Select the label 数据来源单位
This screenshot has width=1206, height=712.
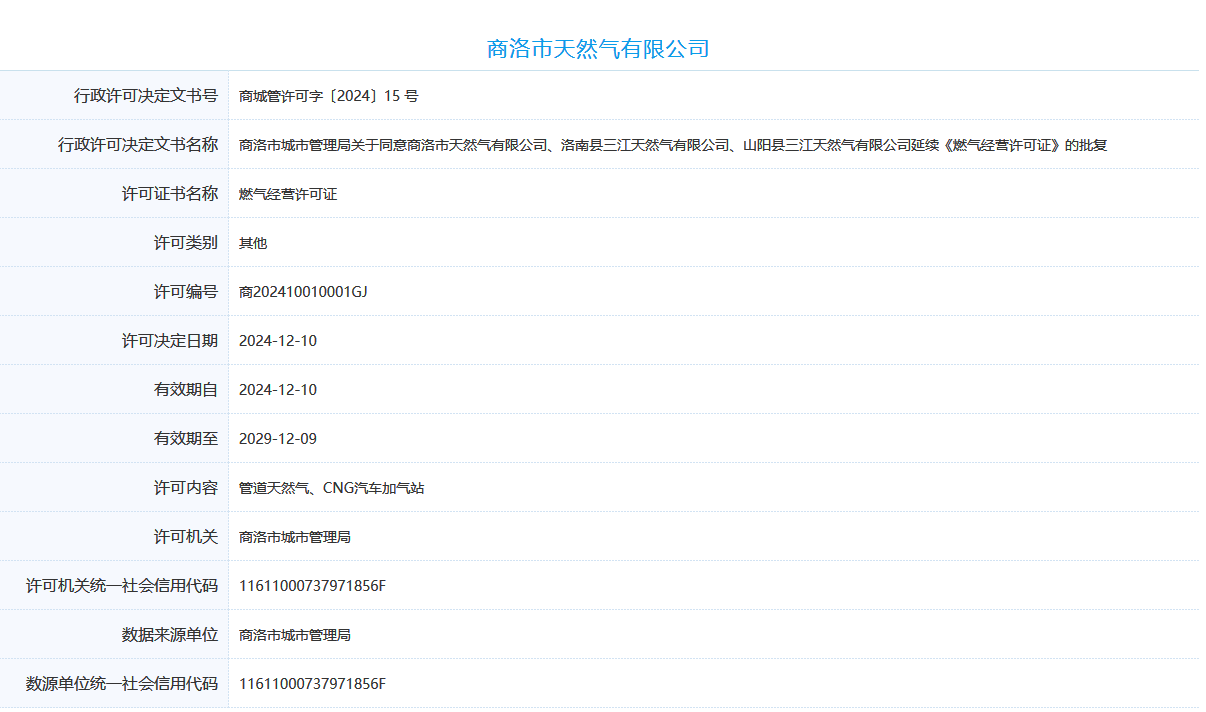click(170, 635)
